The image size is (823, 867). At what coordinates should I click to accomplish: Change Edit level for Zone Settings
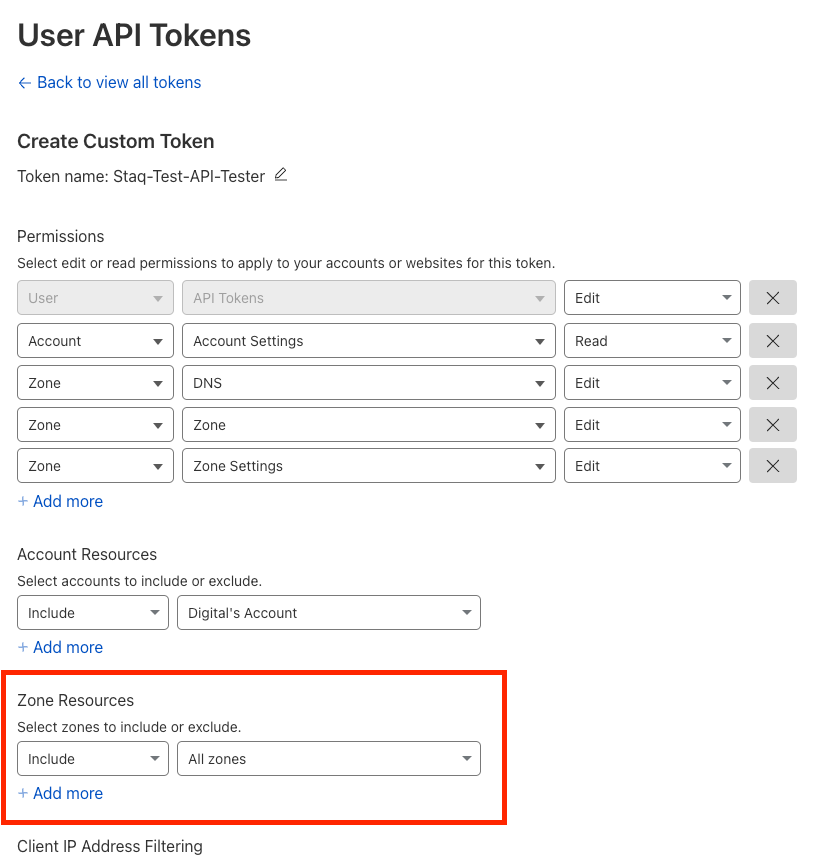click(652, 466)
